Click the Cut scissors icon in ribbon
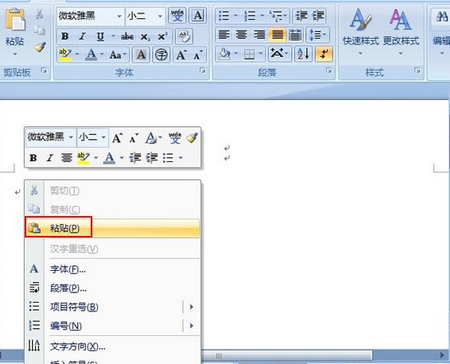The height and width of the screenshot is (364, 450). coord(40,14)
